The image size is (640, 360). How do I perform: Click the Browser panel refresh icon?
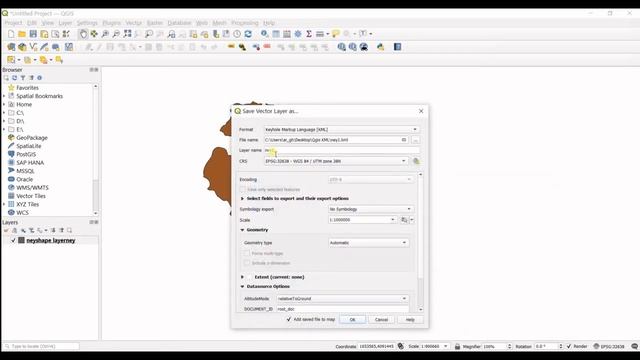14,78
